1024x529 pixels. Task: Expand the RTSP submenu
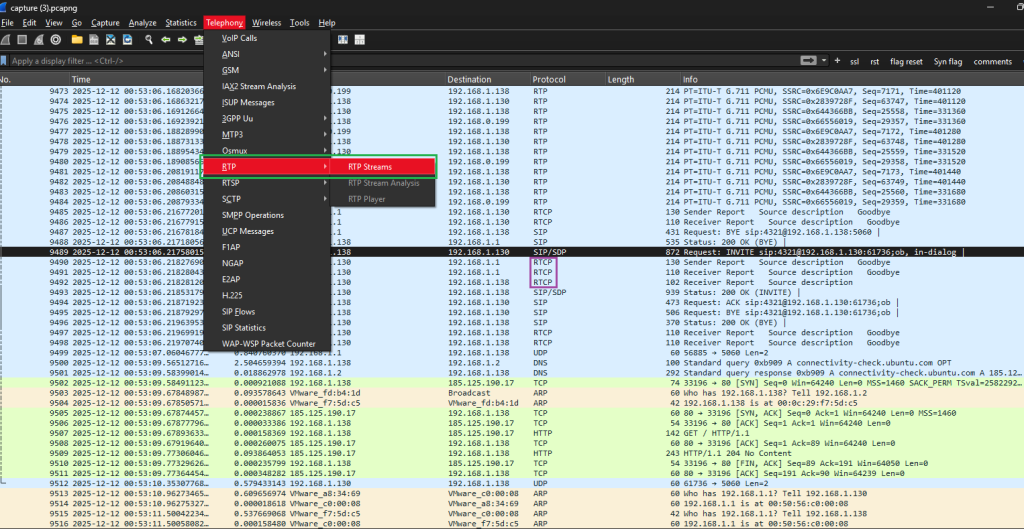[x=266, y=184]
